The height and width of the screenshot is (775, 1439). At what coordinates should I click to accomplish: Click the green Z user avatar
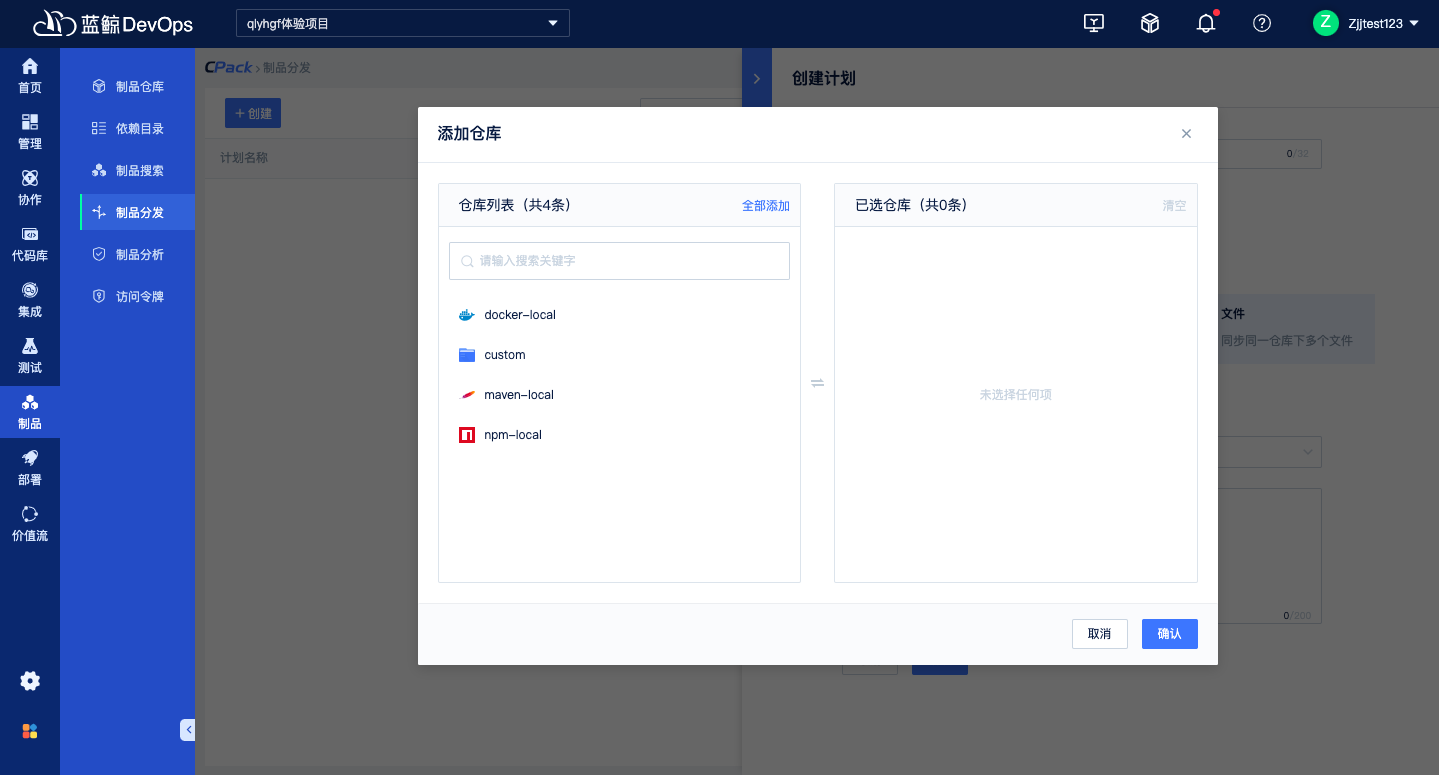pyautogui.click(x=1325, y=23)
